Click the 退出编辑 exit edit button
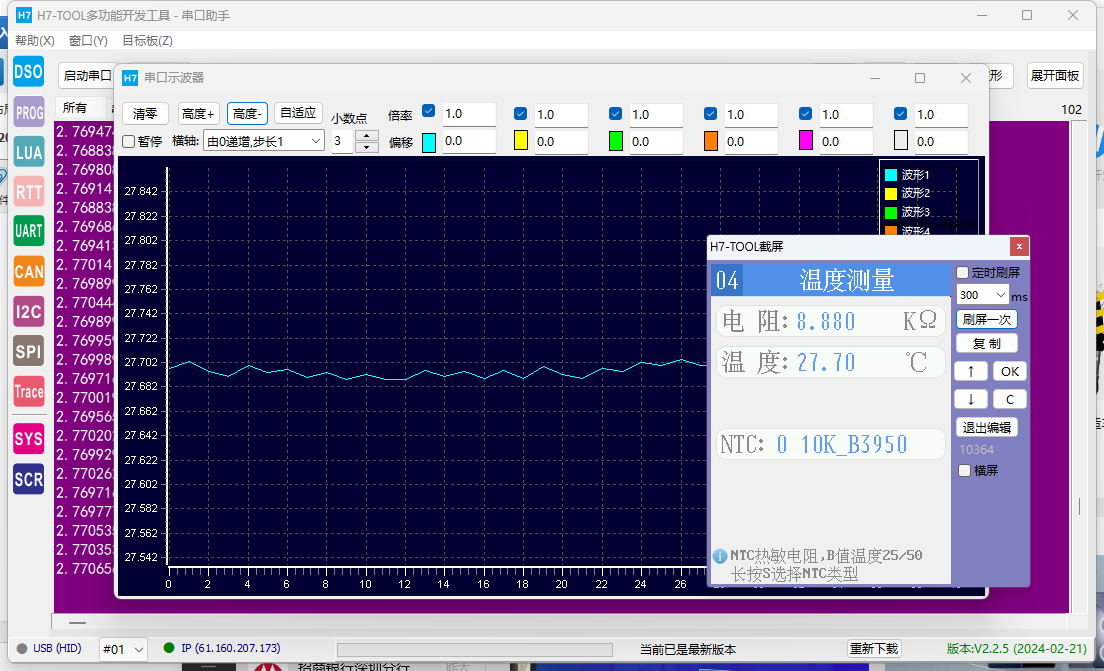1104x671 pixels. [x=986, y=427]
